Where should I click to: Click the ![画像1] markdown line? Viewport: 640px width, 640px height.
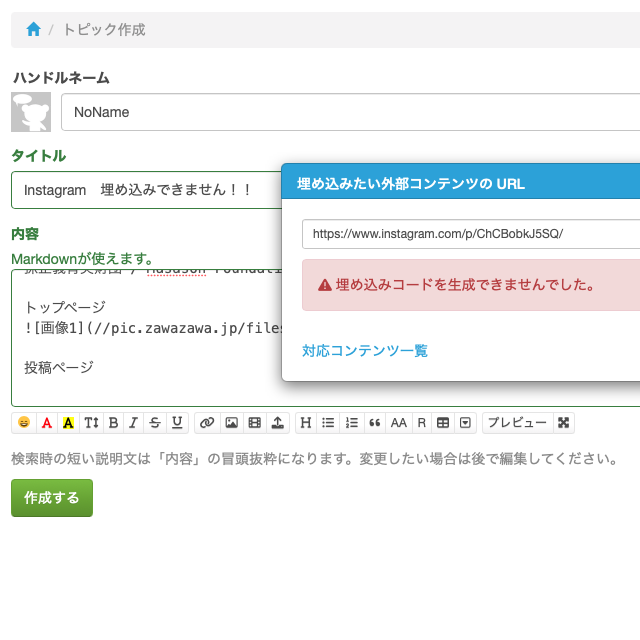coord(153,328)
